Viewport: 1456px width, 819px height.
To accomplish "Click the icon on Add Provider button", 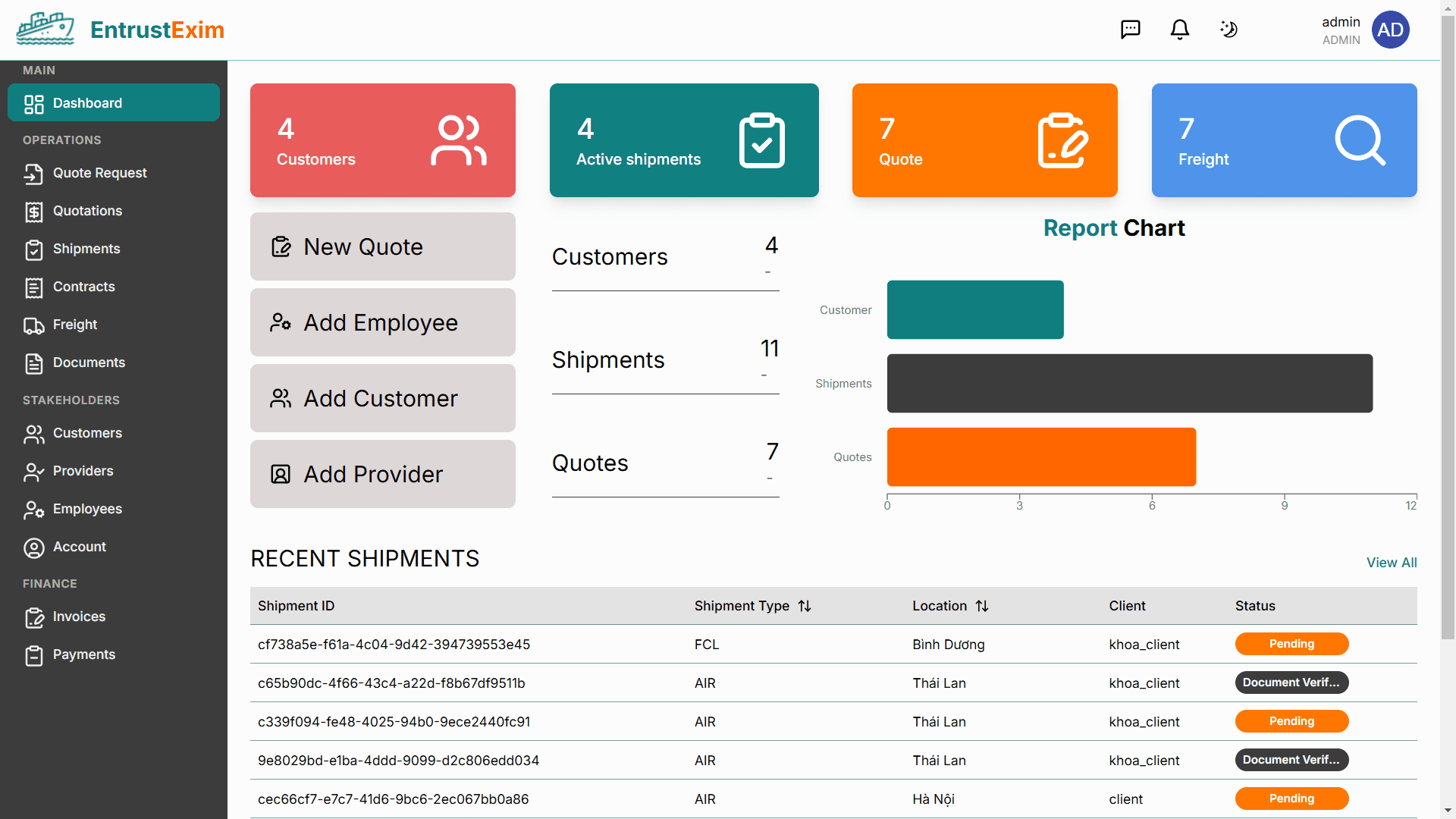I will [281, 474].
